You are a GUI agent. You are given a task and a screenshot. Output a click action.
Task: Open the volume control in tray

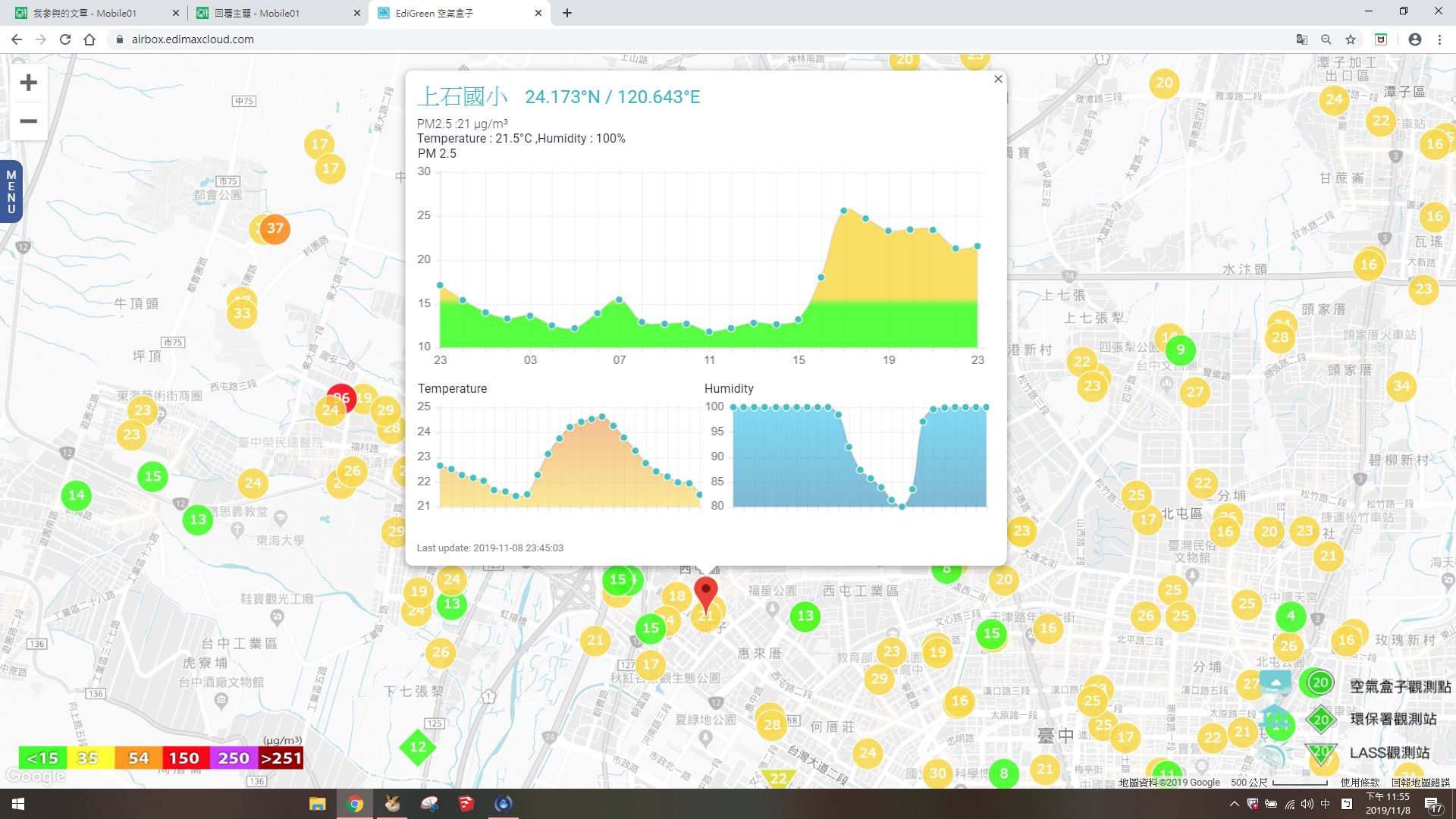pos(1307,804)
